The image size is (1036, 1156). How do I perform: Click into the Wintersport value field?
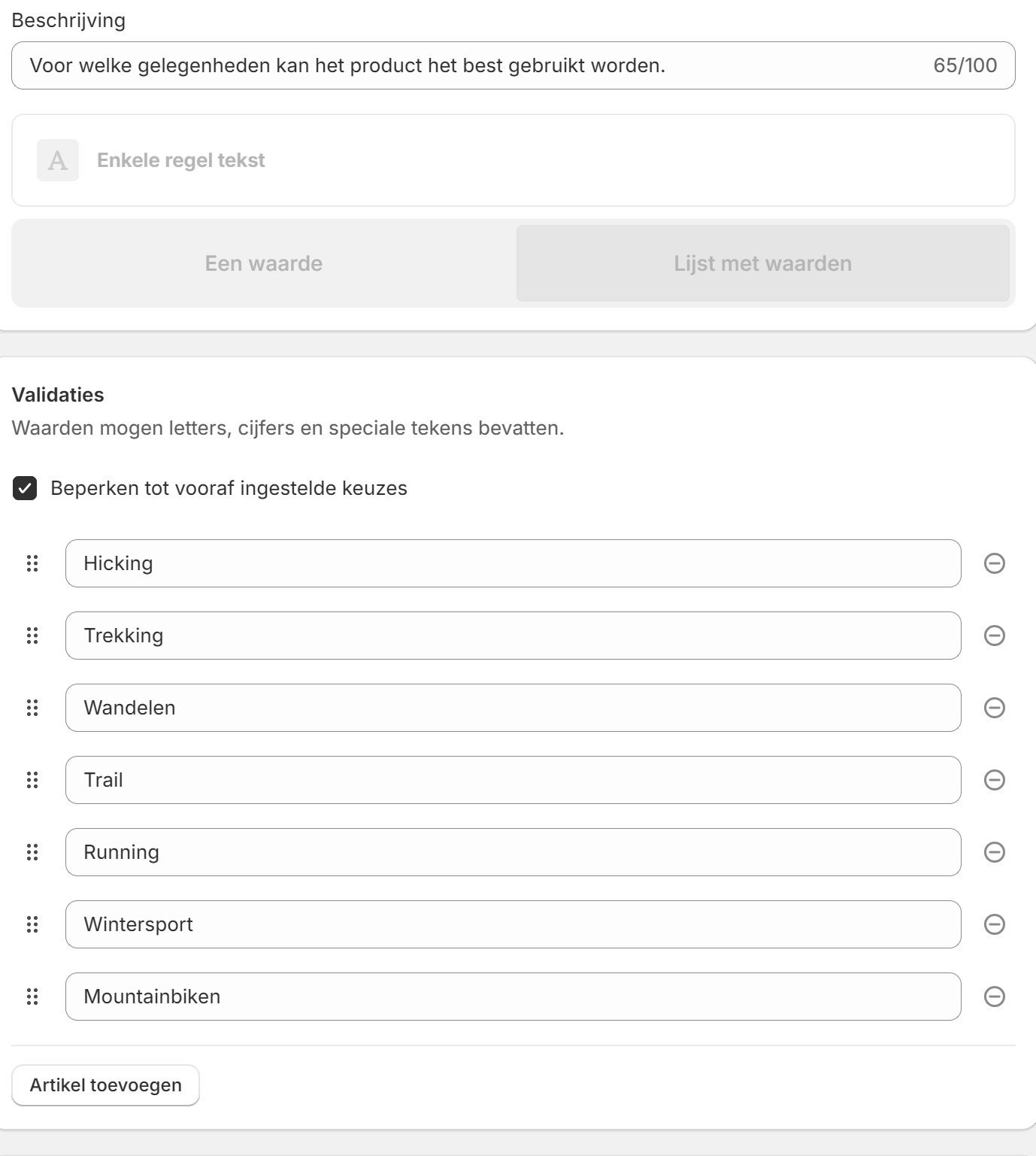tap(513, 924)
